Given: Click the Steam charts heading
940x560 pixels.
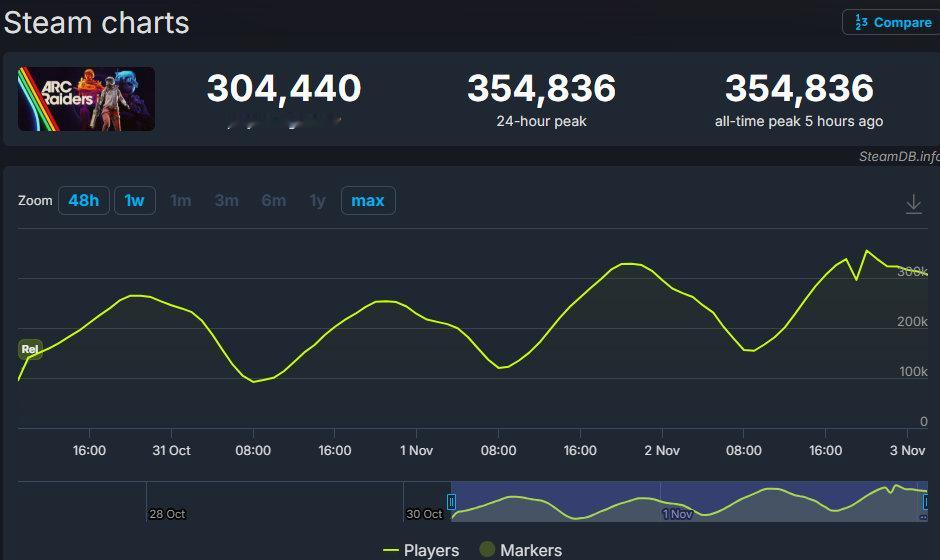Looking at the screenshot, I should click(x=97, y=23).
